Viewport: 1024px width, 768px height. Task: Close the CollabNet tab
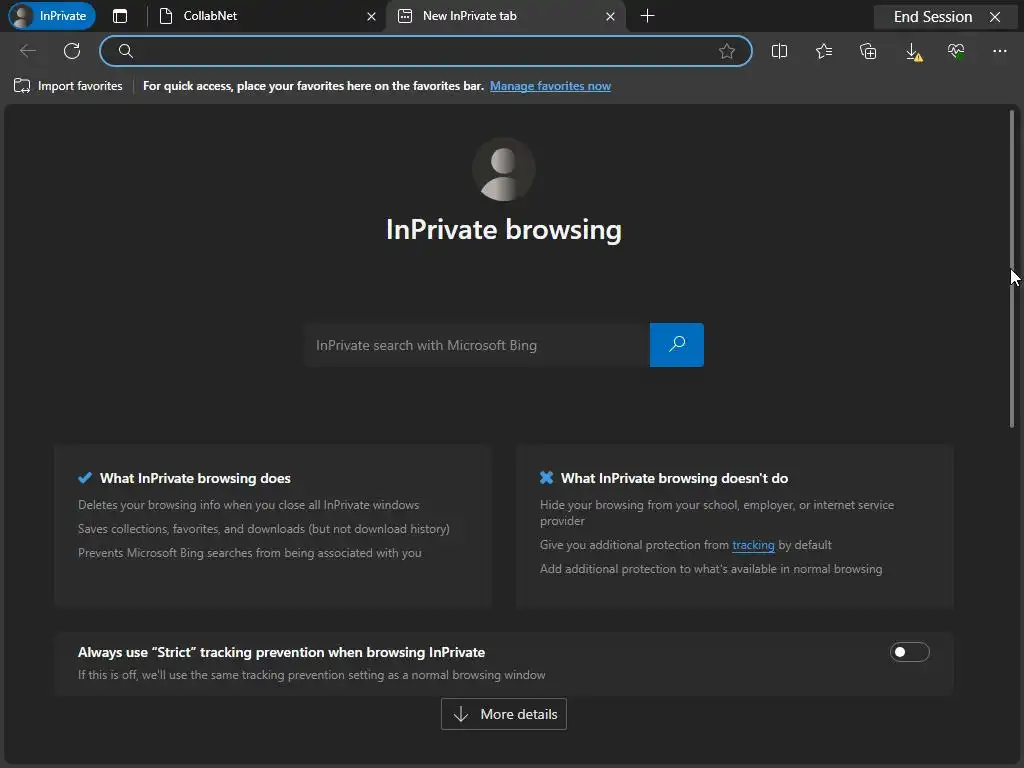[371, 16]
